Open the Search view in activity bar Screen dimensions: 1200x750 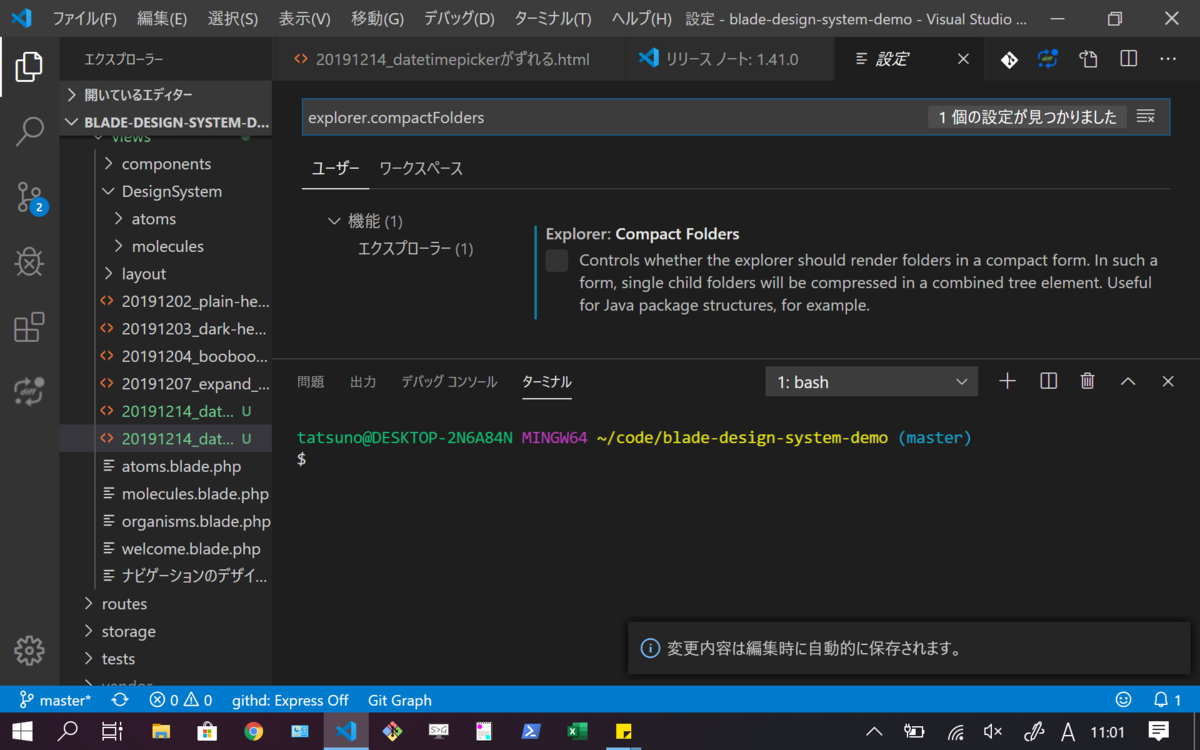29,131
